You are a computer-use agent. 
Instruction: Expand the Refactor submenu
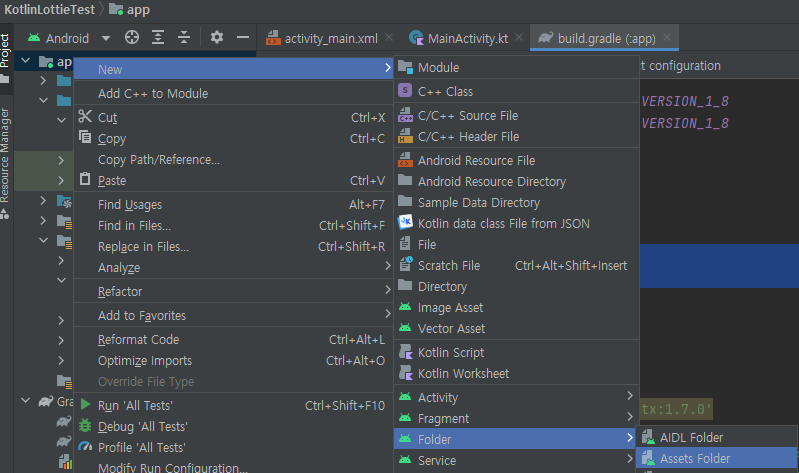click(x=233, y=292)
